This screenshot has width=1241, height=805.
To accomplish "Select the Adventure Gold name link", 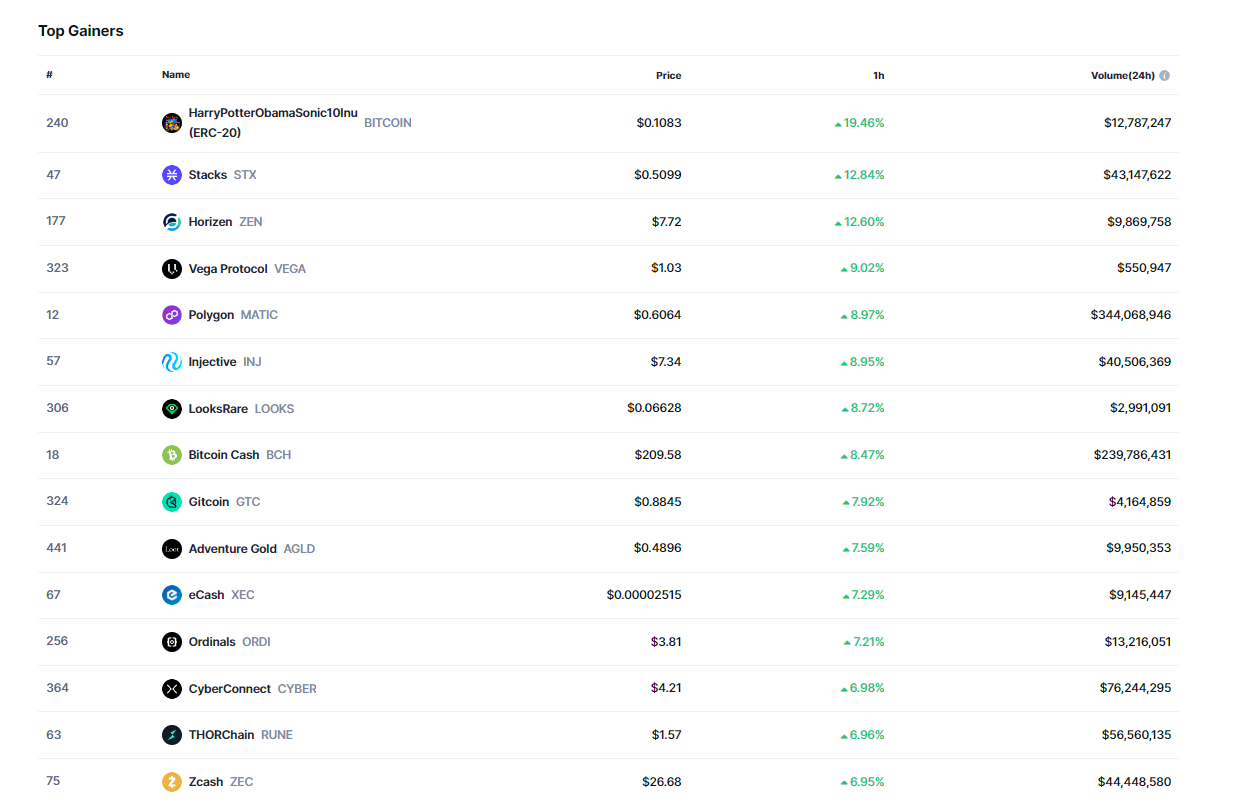I will click(x=232, y=549).
